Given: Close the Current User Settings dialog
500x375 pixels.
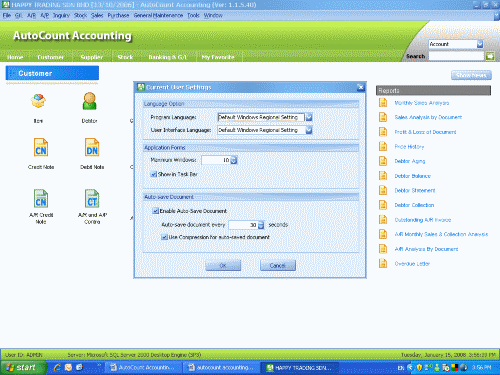Looking at the screenshot, I should click(361, 87).
